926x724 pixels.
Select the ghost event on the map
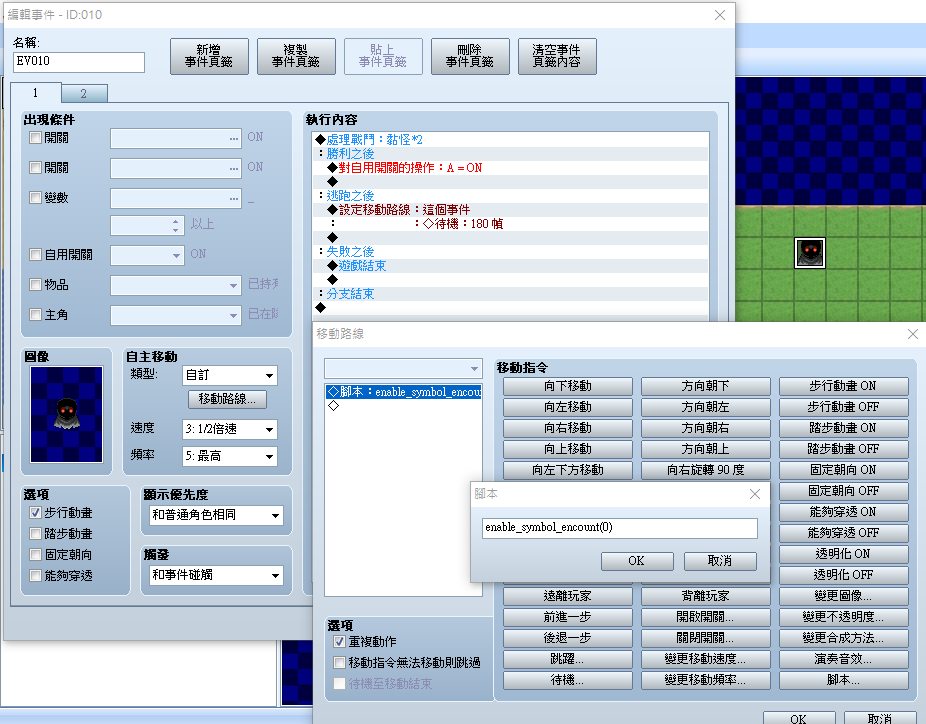(810, 253)
